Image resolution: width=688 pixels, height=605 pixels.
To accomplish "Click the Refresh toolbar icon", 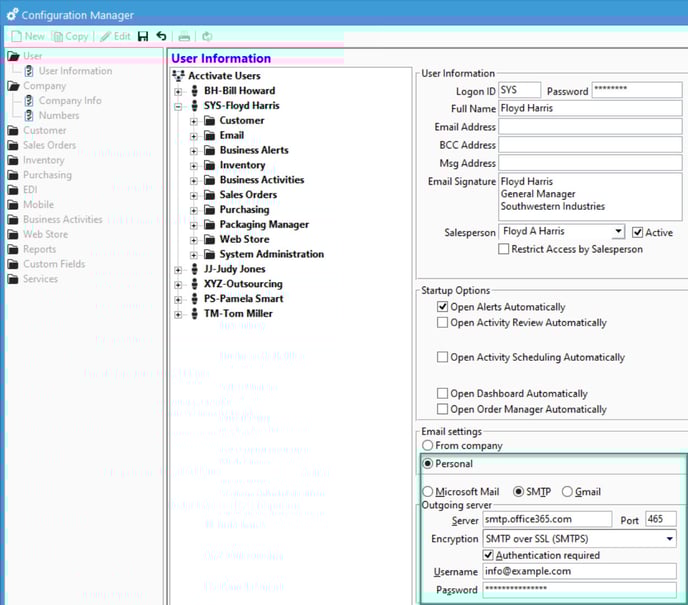I will tap(207, 36).
